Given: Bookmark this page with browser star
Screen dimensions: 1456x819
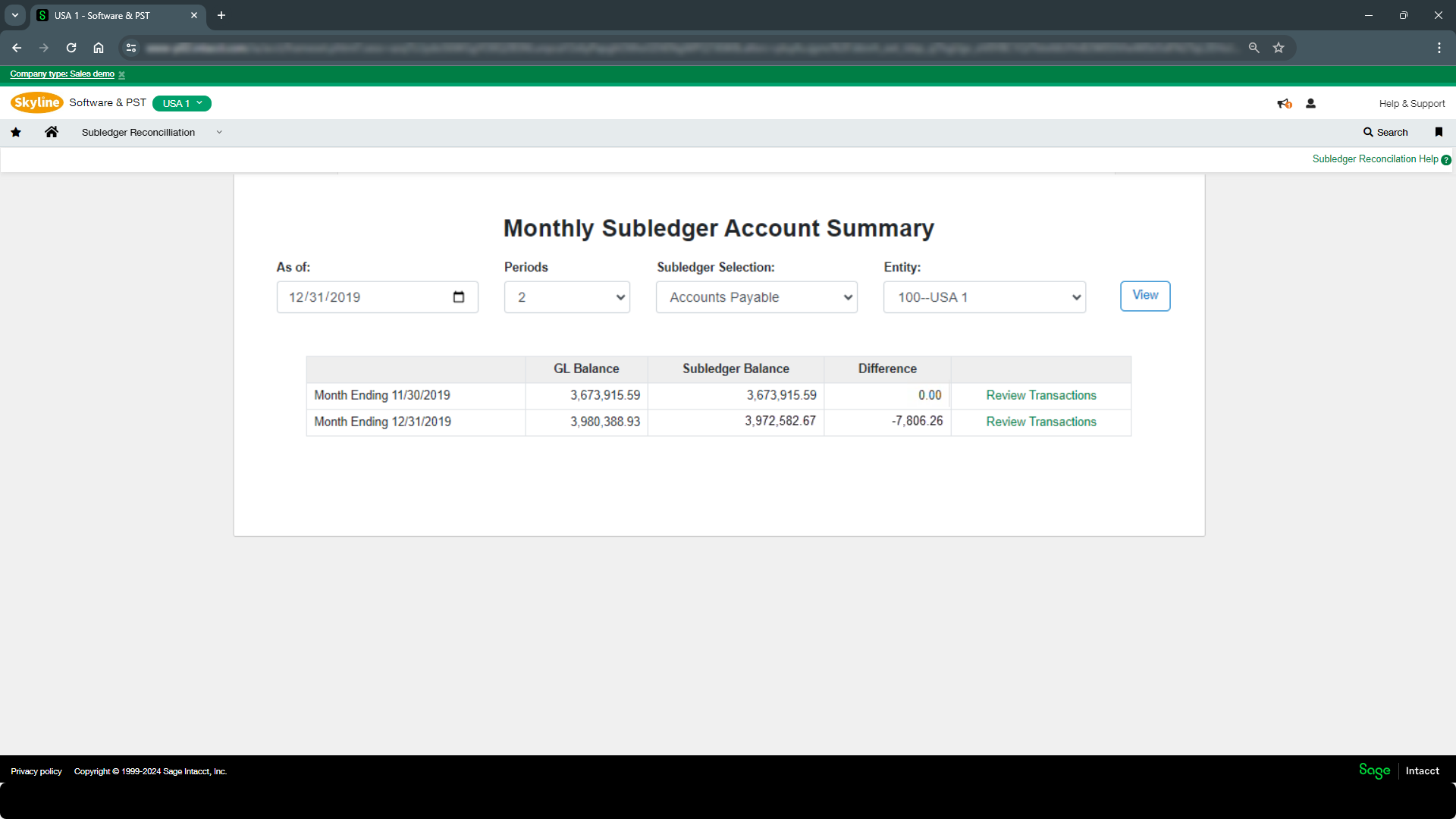Looking at the screenshot, I should click(1279, 48).
